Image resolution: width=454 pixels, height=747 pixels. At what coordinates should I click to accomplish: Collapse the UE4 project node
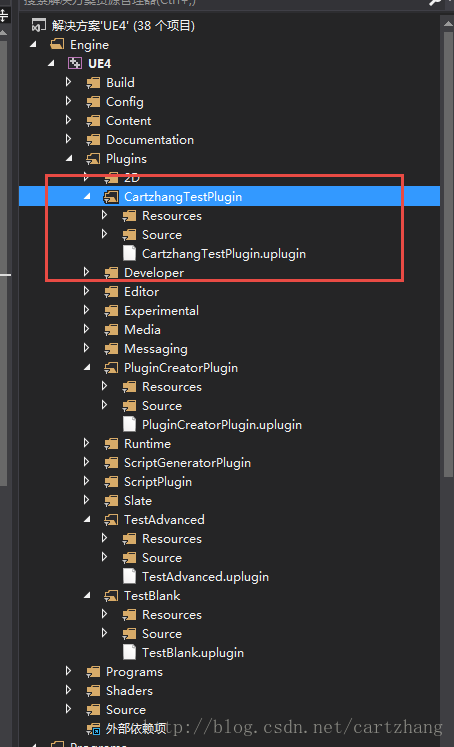point(51,63)
